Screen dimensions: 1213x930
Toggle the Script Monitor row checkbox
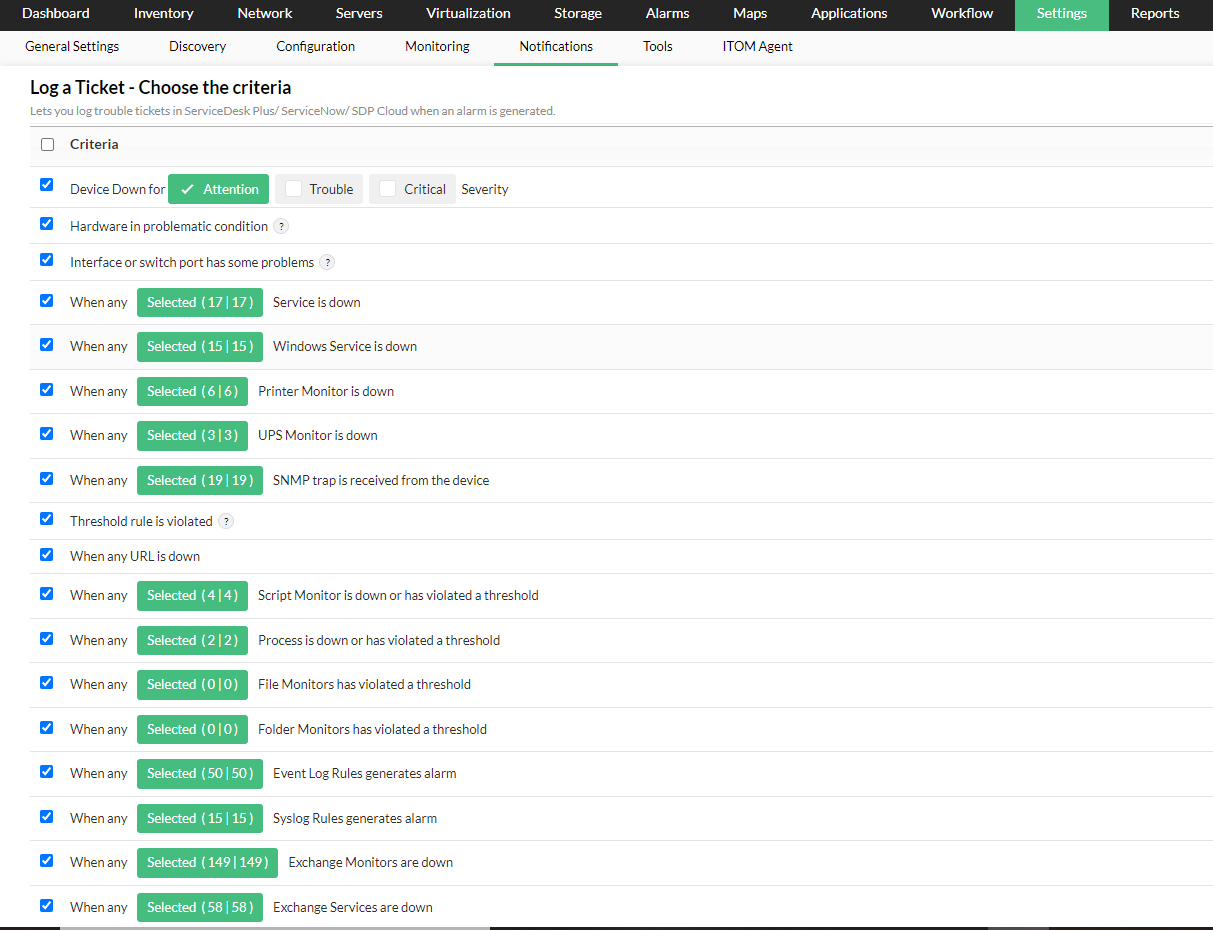46,593
